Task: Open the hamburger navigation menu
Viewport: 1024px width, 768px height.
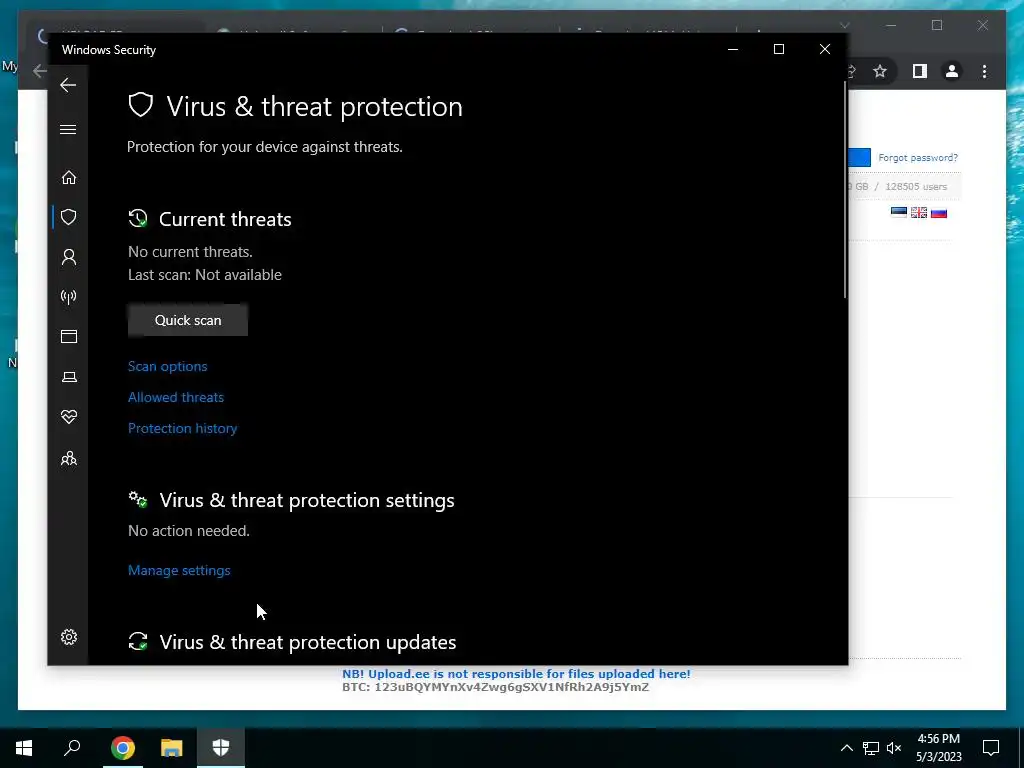Action: point(68,129)
